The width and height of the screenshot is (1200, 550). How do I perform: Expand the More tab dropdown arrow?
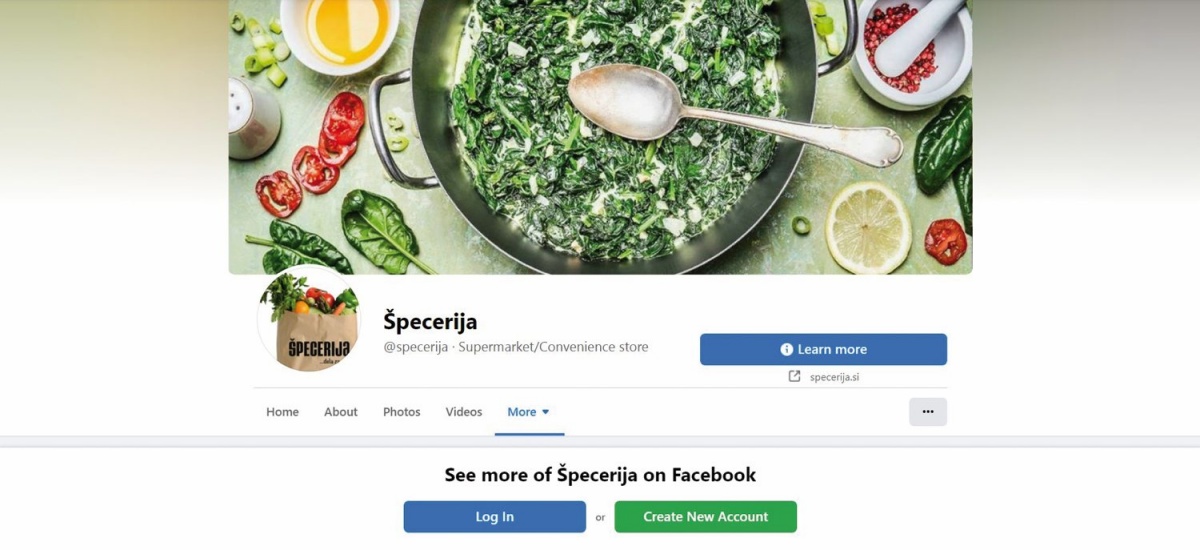click(x=546, y=412)
